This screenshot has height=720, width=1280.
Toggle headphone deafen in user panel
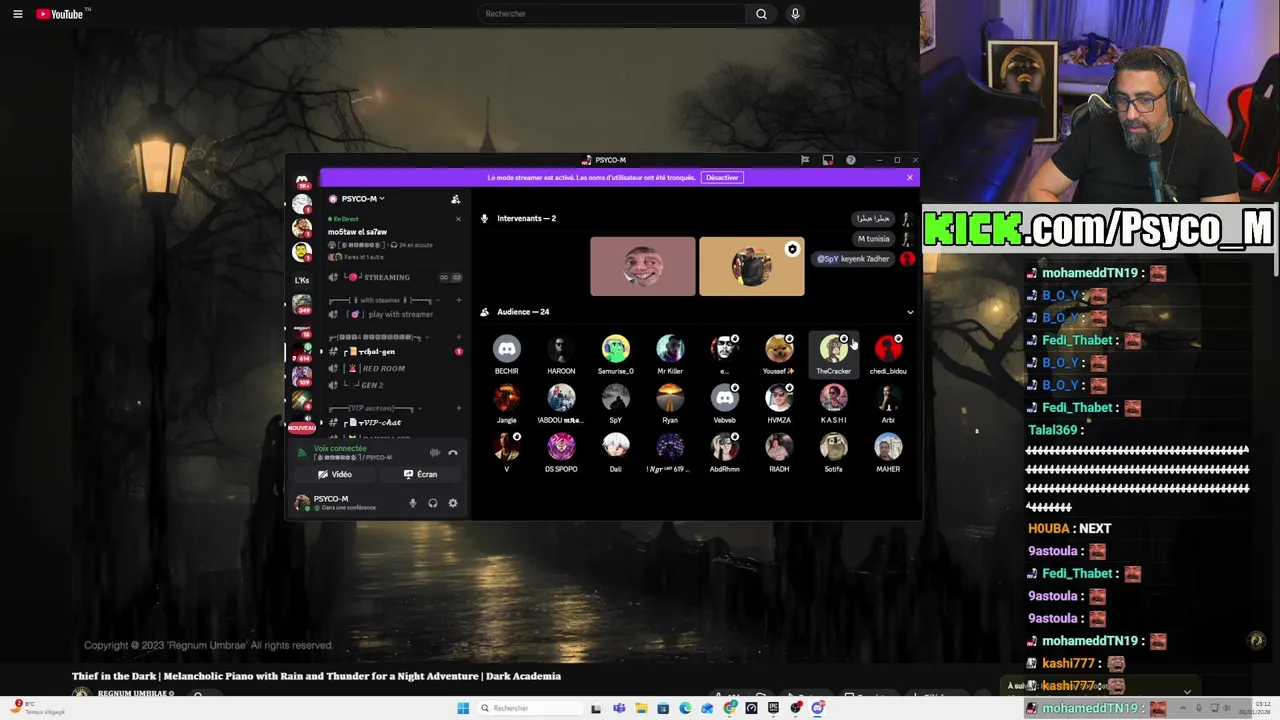click(x=433, y=503)
